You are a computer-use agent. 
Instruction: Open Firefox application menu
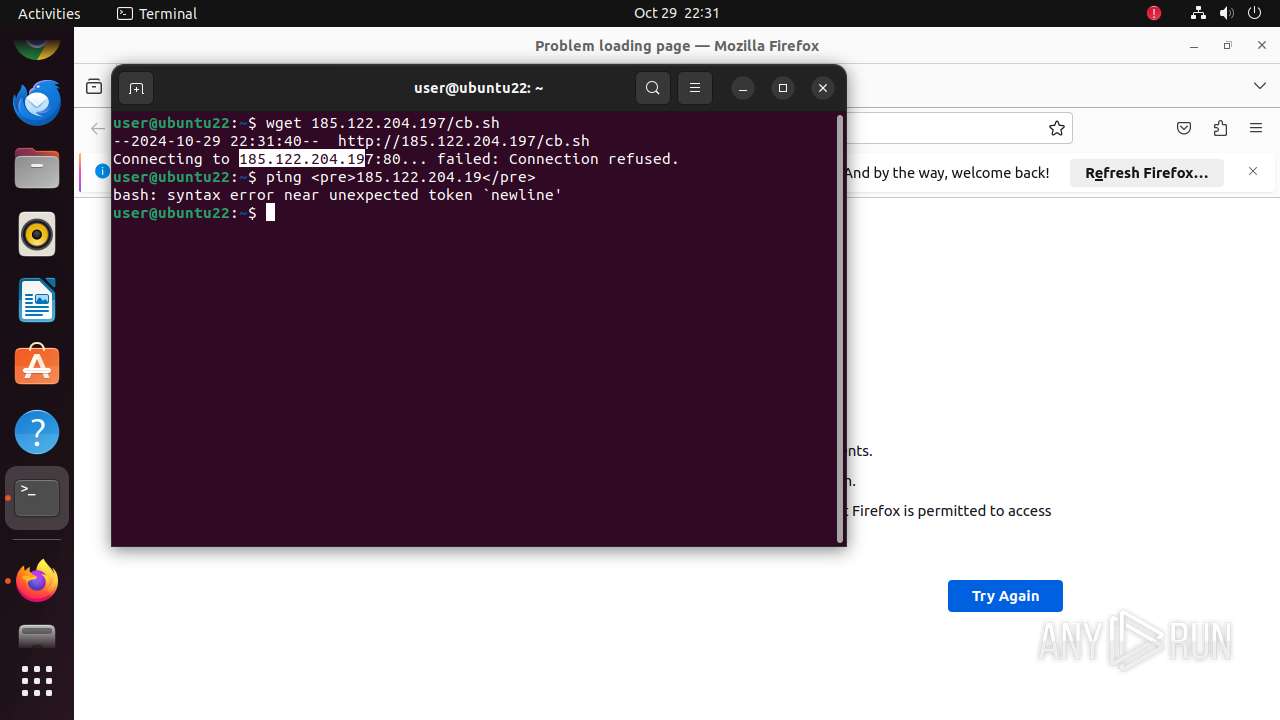1256,128
